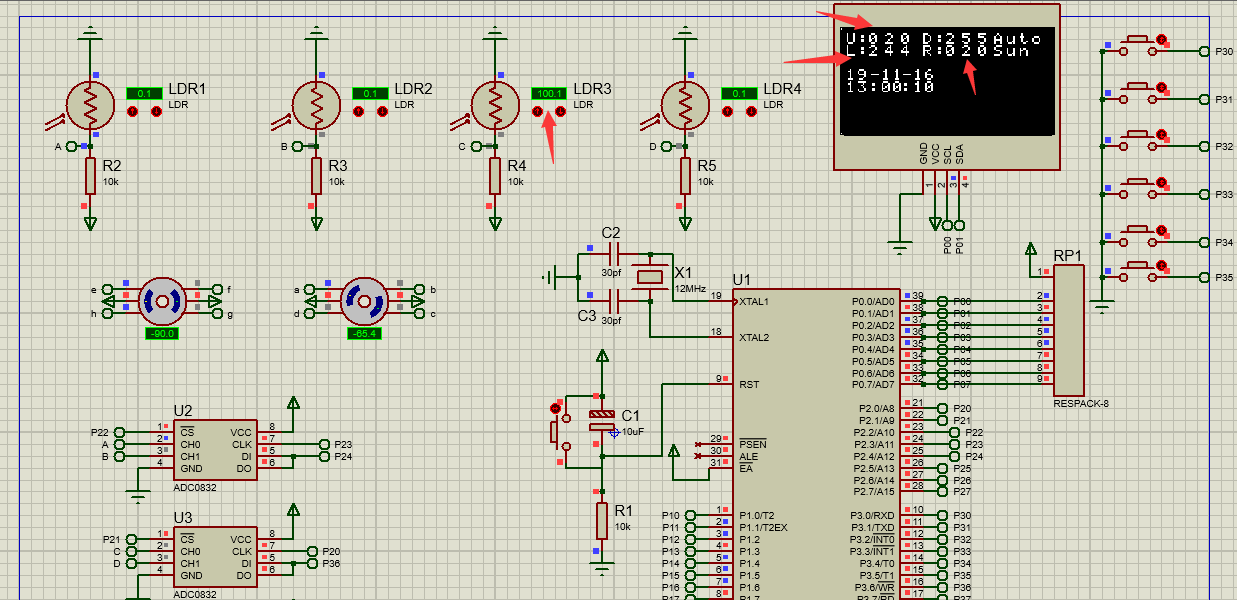Click the push button actuator wired to P30

[x=1137, y=41]
